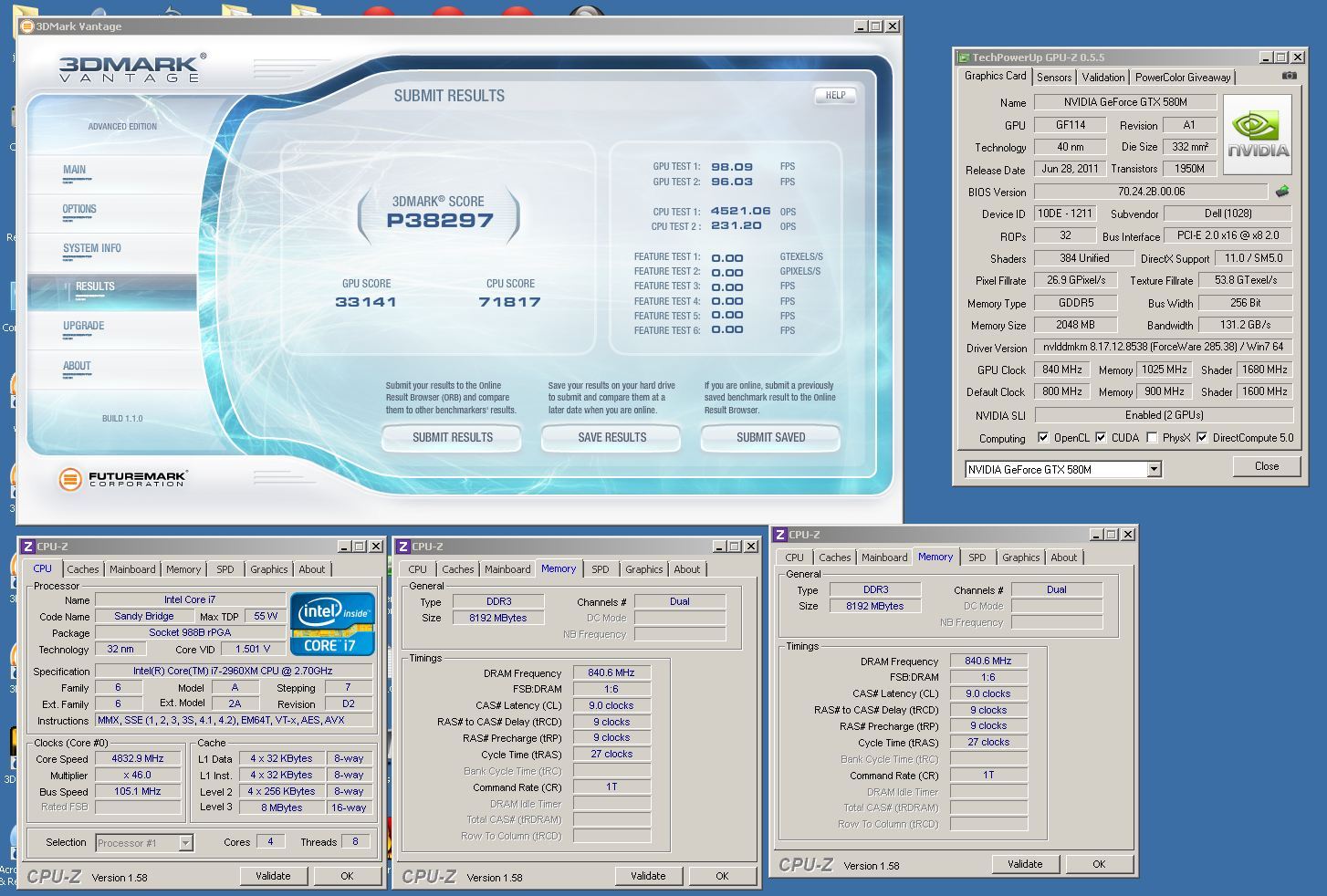The height and width of the screenshot is (896, 1327).
Task: Select the Graphics Card tab in GPU-Z
Action: point(995,77)
